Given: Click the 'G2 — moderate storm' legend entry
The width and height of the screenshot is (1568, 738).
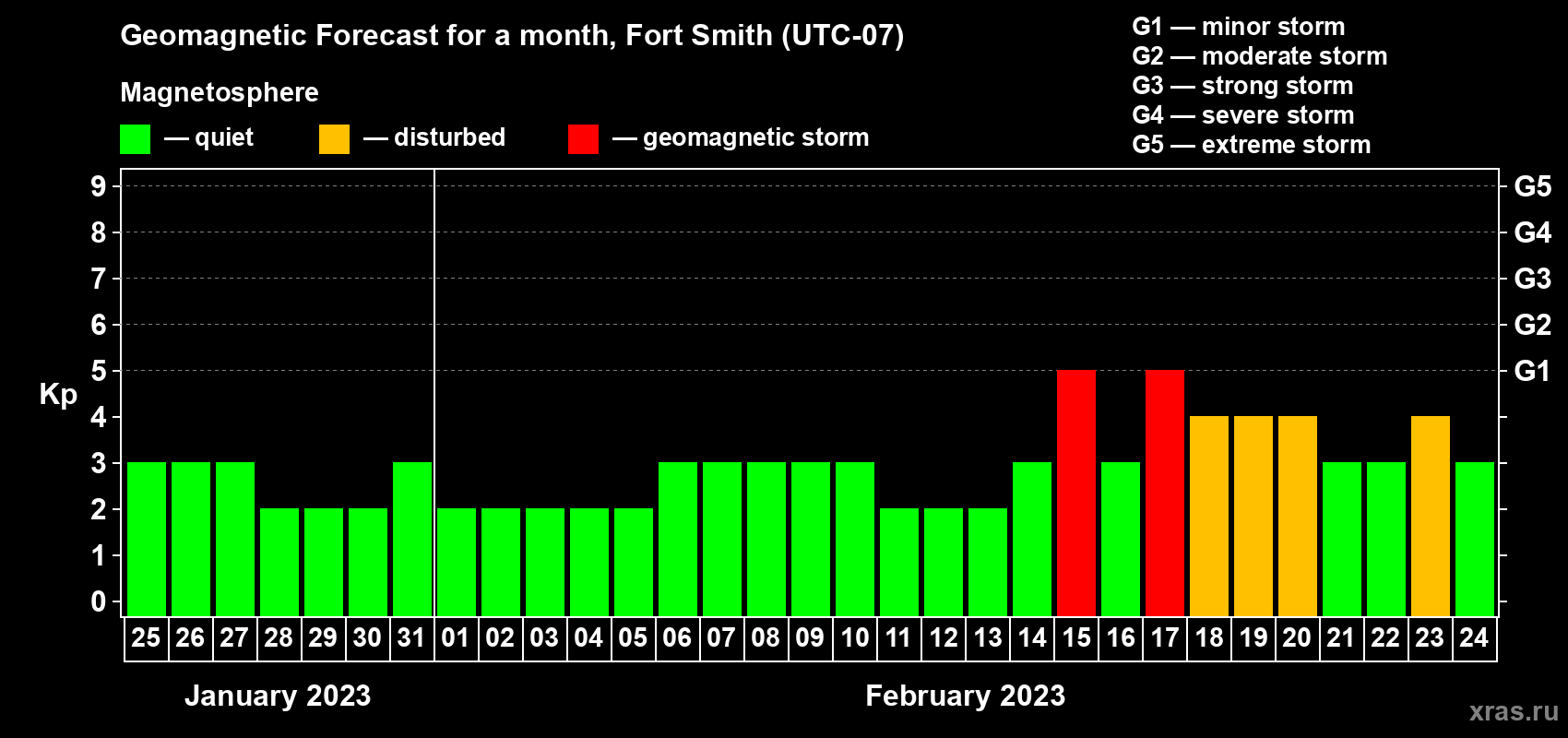Looking at the screenshot, I should click(1260, 56).
